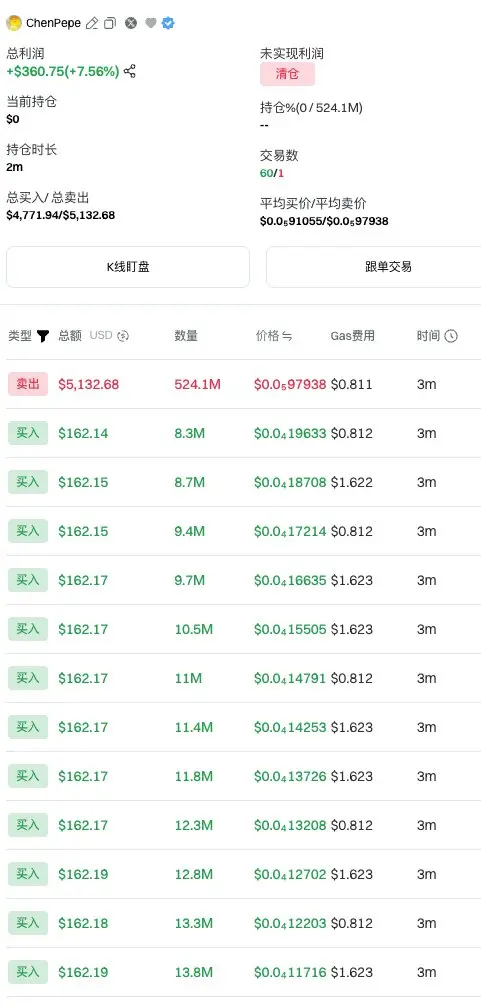
Task: Click the edit pencil icon beside ChenPepe
Action: coord(92,23)
